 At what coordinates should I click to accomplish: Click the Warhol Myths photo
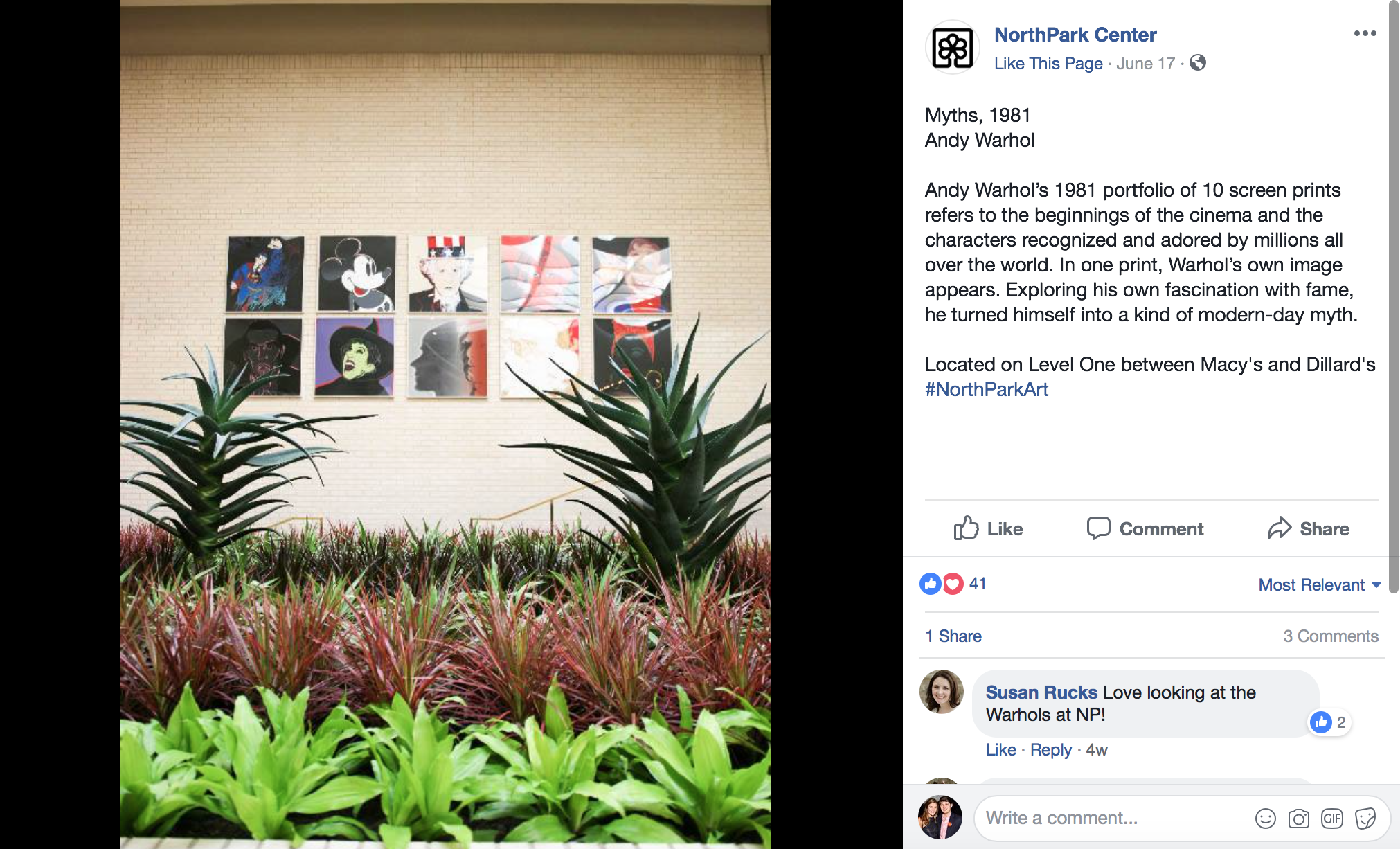coord(446,424)
